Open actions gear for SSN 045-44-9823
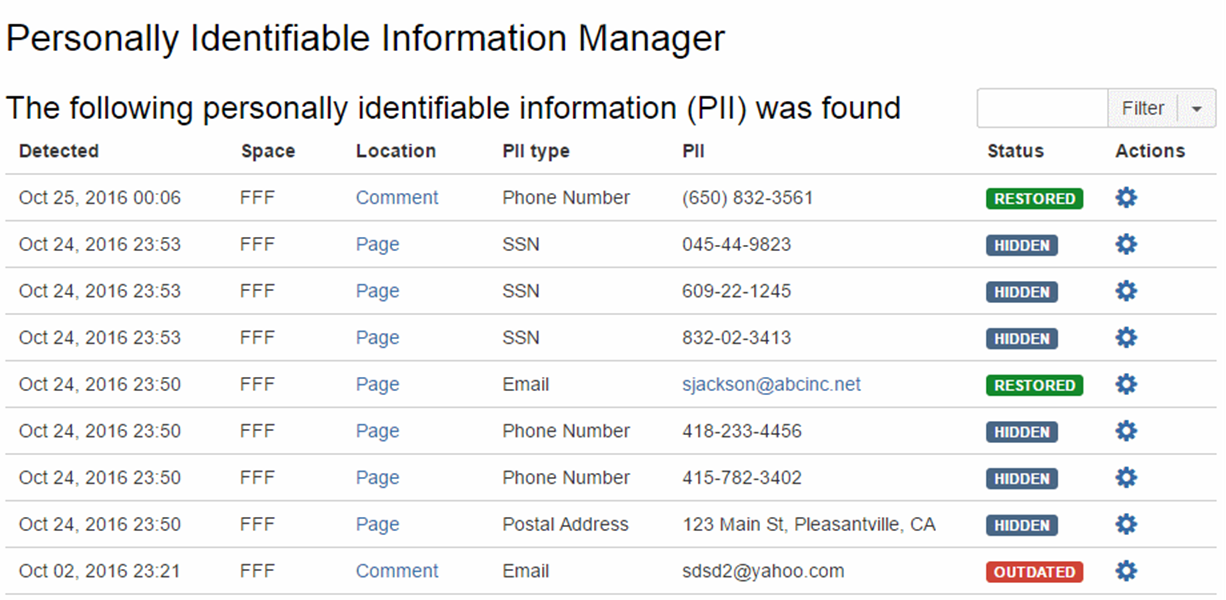 pyautogui.click(x=1126, y=245)
